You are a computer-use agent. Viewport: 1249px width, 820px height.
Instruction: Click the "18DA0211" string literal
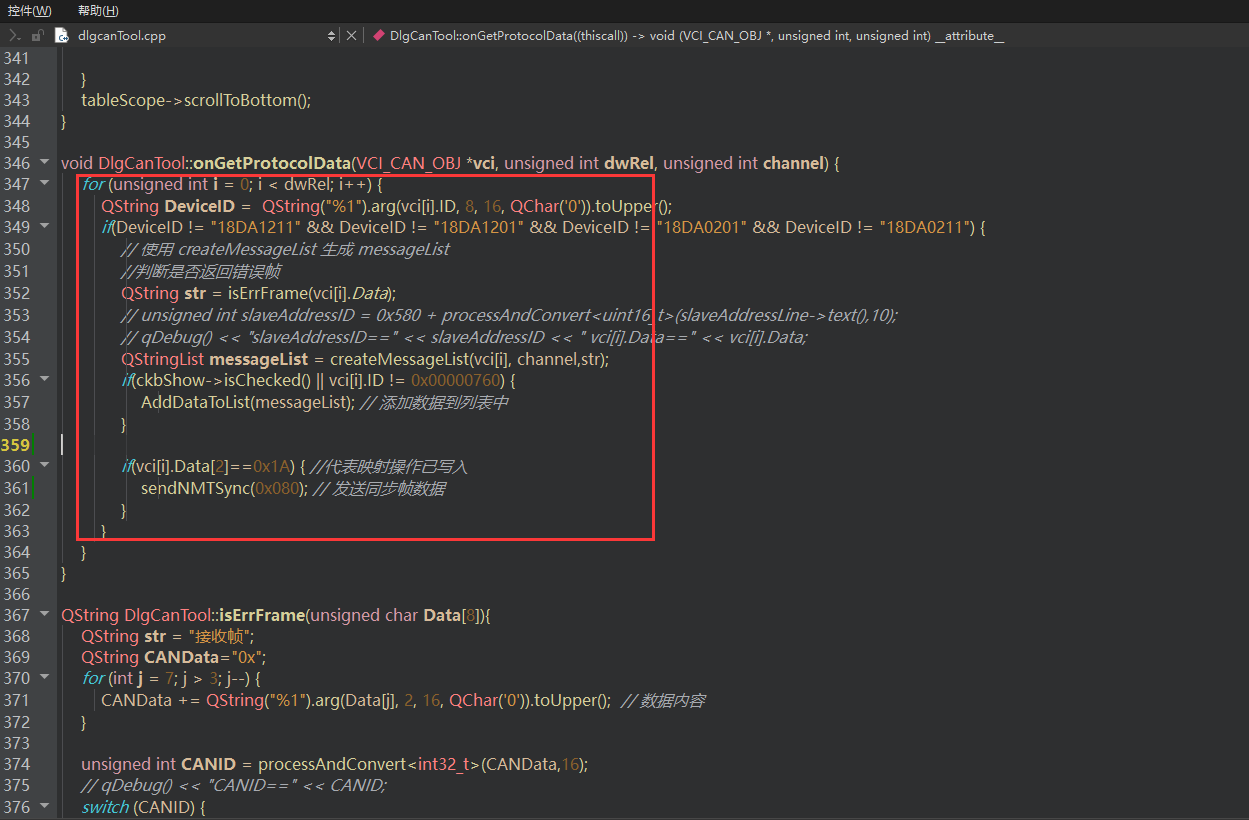tap(926, 227)
